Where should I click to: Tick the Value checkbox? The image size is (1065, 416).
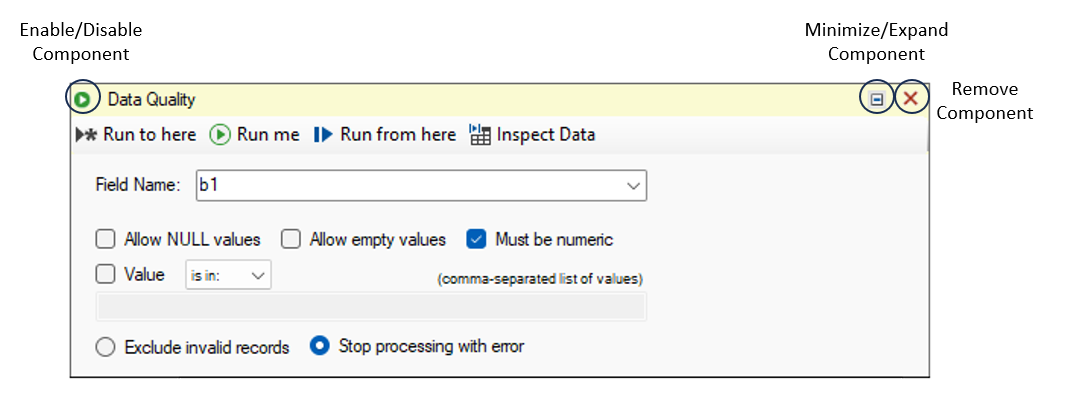pyautogui.click(x=105, y=275)
